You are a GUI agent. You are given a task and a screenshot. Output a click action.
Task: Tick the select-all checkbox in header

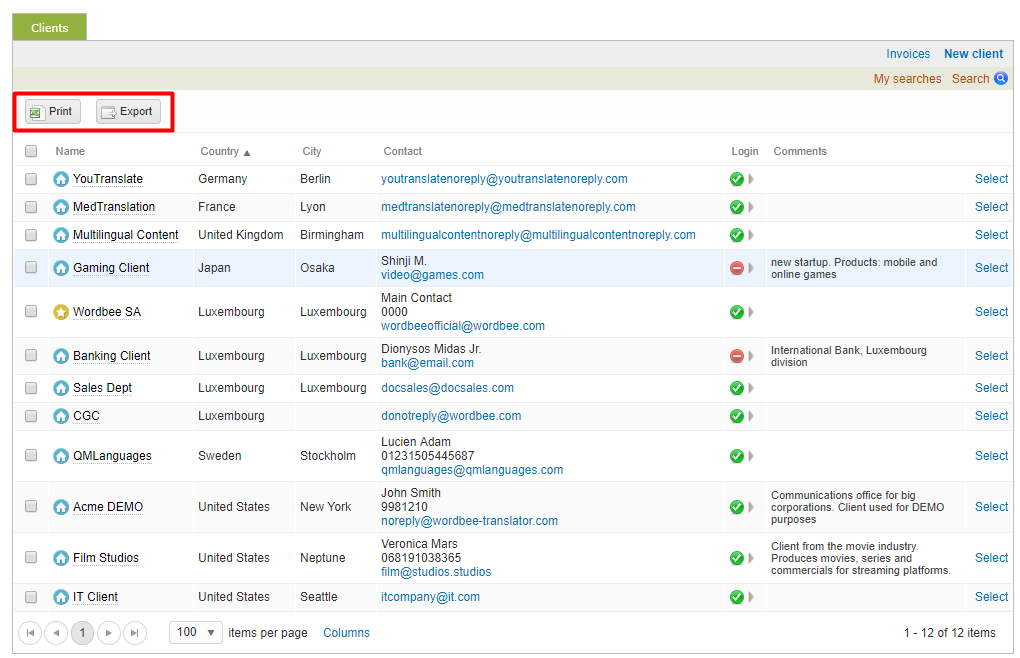pyautogui.click(x=31, y=152)
